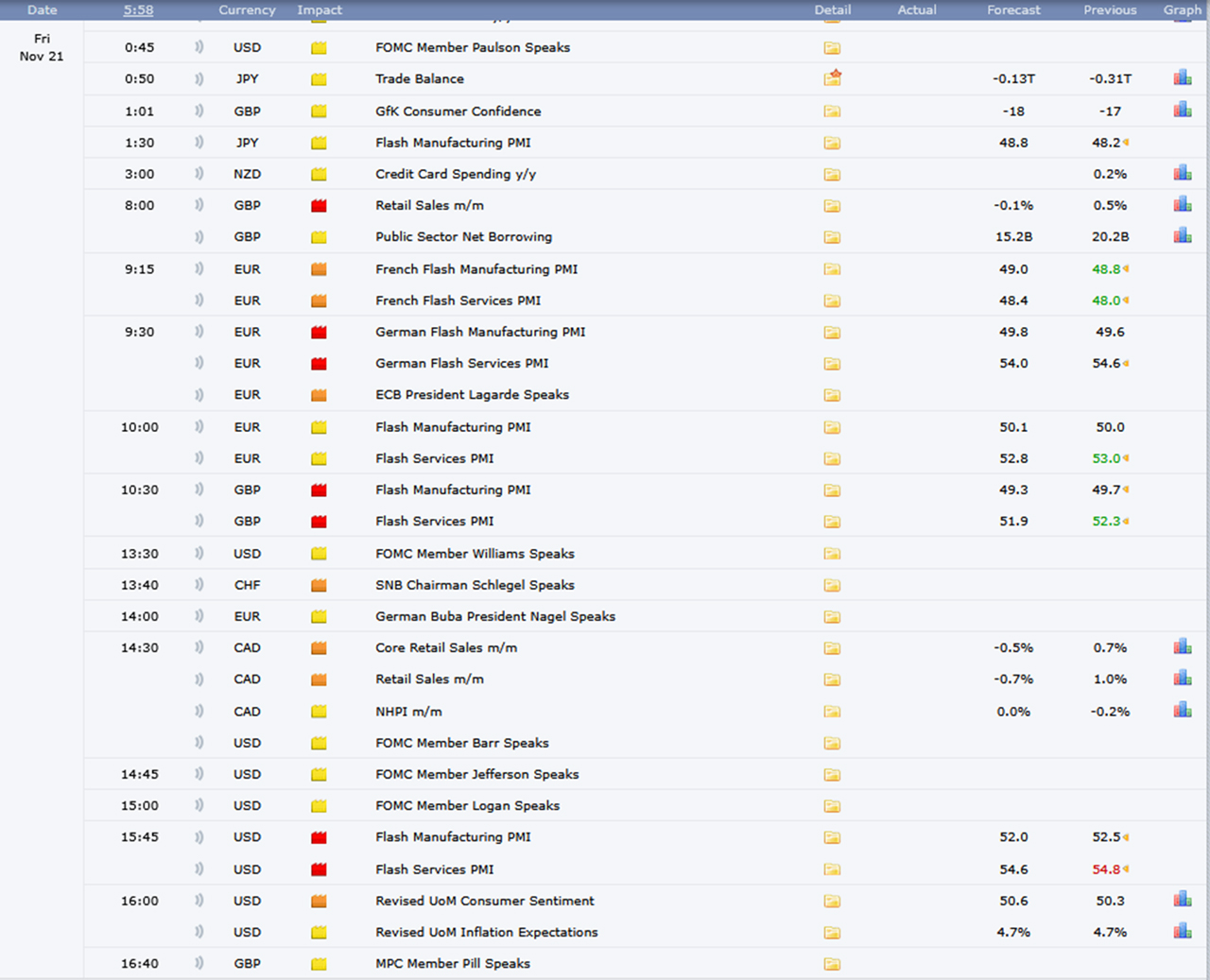Open detail folder for USD Flash Services PMI
The image size is (1210, 980).
tap(832, 869)
